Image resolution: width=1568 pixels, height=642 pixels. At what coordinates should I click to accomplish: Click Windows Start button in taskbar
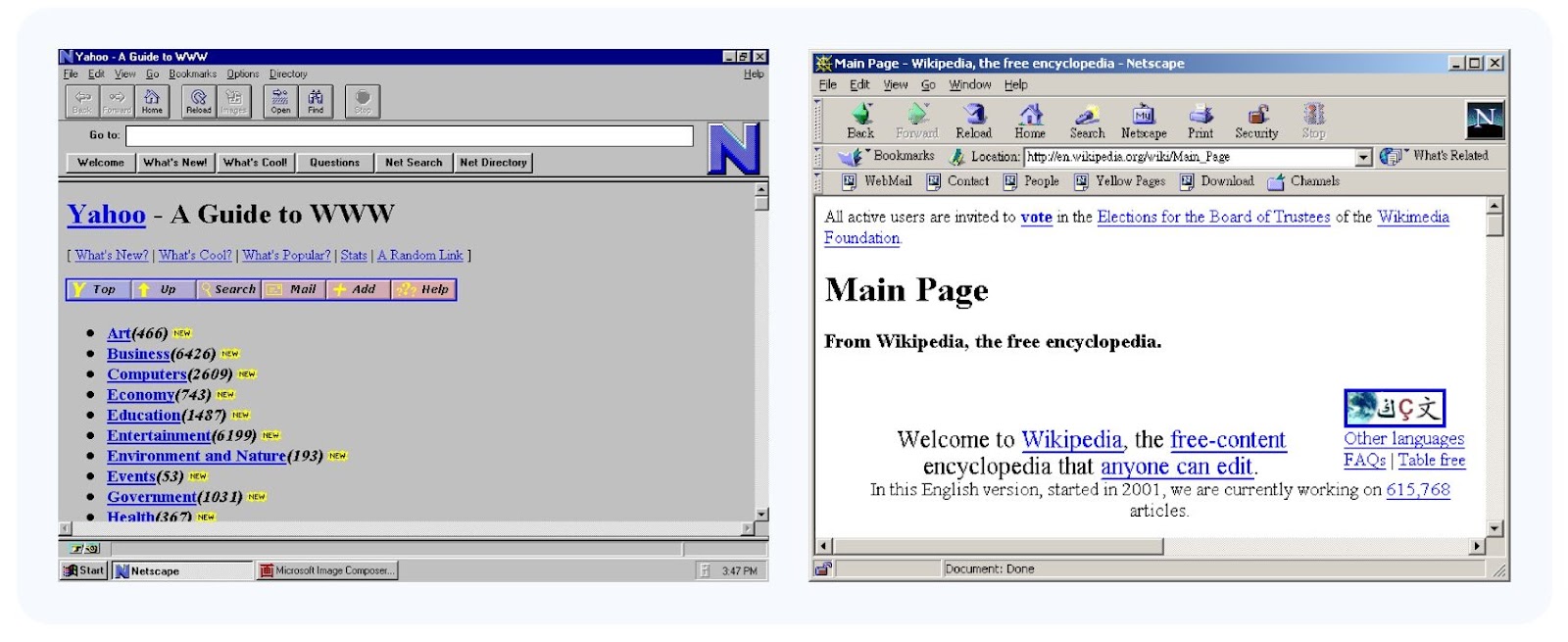pos(84,570)
